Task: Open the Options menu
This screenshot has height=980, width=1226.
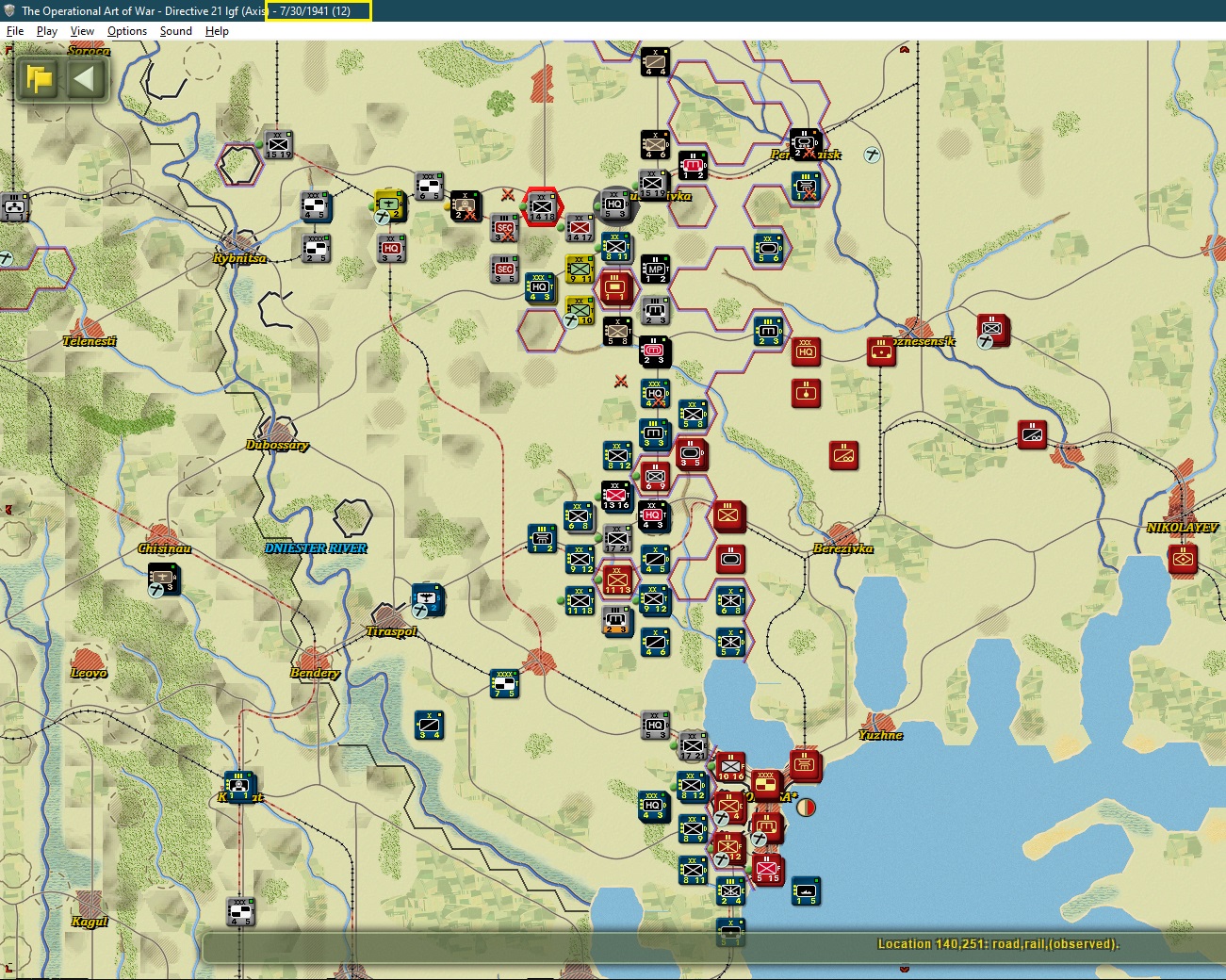Action: point(127,31)
